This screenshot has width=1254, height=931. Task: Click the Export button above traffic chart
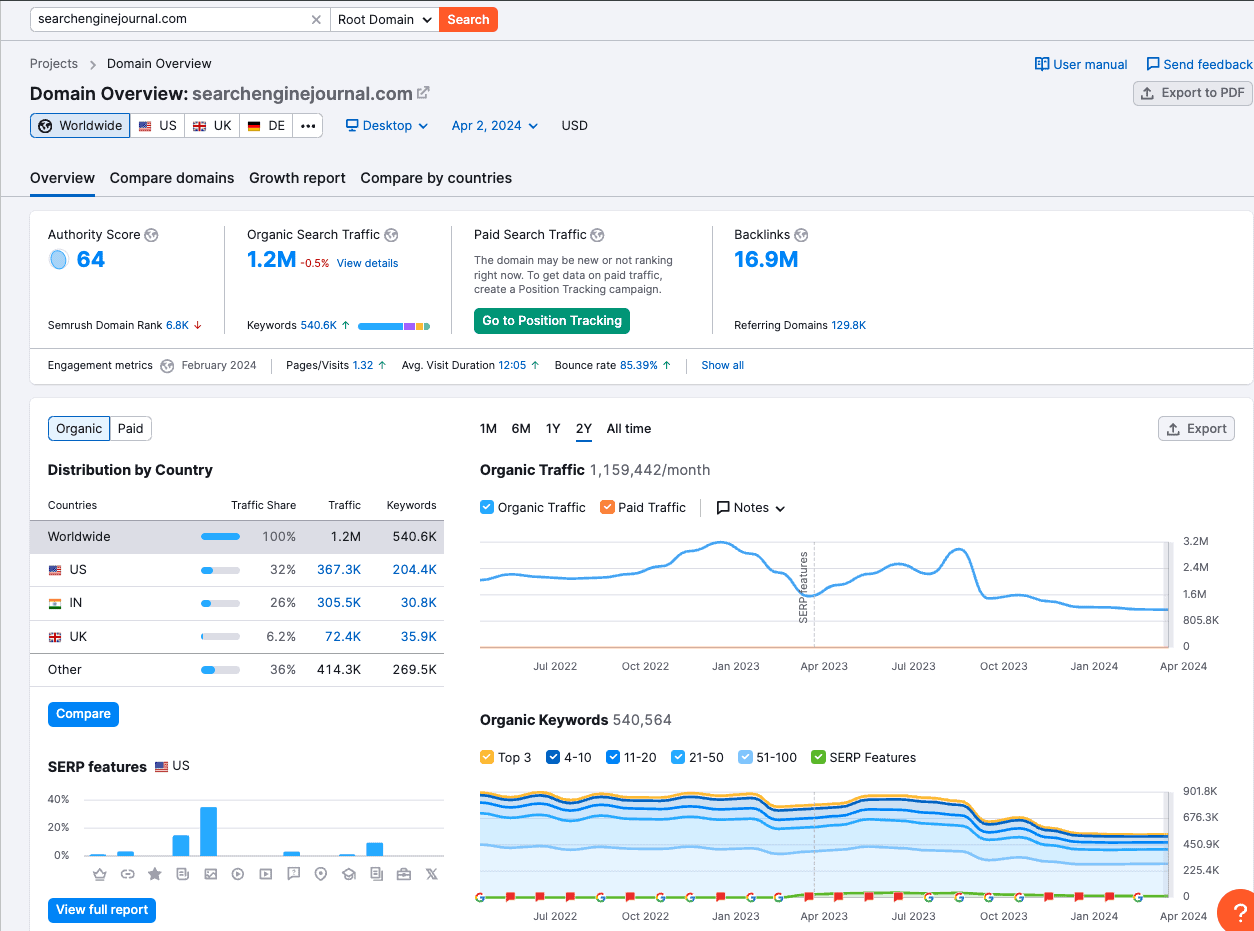(x=1196, y=429)
